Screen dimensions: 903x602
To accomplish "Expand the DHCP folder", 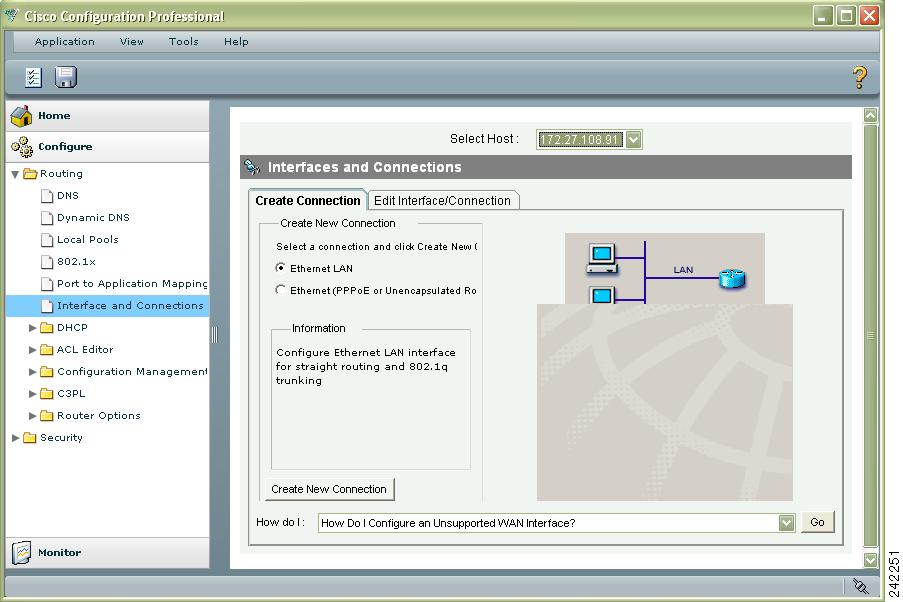I will click(33, 327).
